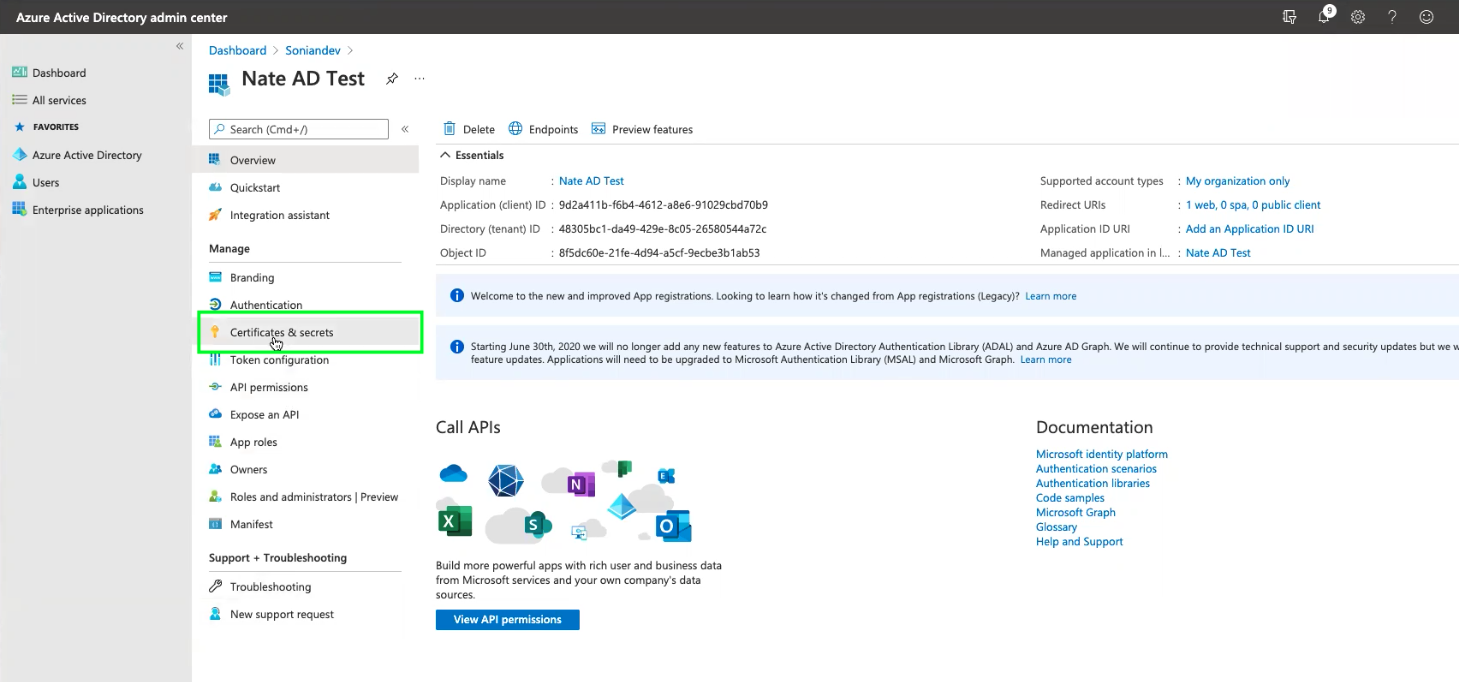Click the Dashboard breadcrumb link
Screen dimensions: 1459x682
237,50
